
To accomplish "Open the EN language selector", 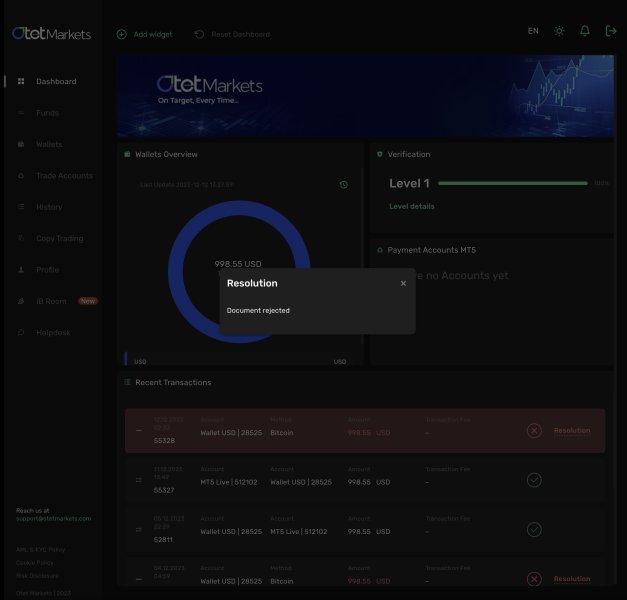I will tap(533, 31).
